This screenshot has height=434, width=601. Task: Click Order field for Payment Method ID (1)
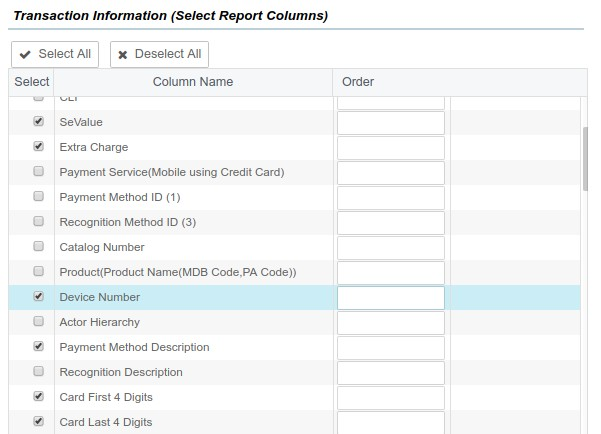pos(391,198)
